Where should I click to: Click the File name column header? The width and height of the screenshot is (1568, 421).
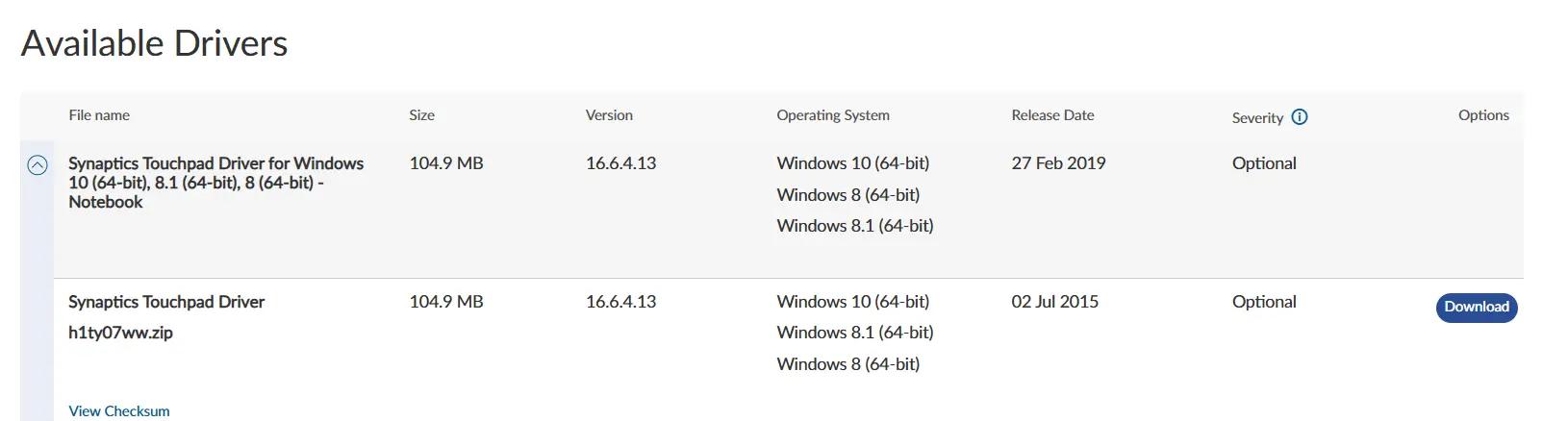[x=99, y=115]
